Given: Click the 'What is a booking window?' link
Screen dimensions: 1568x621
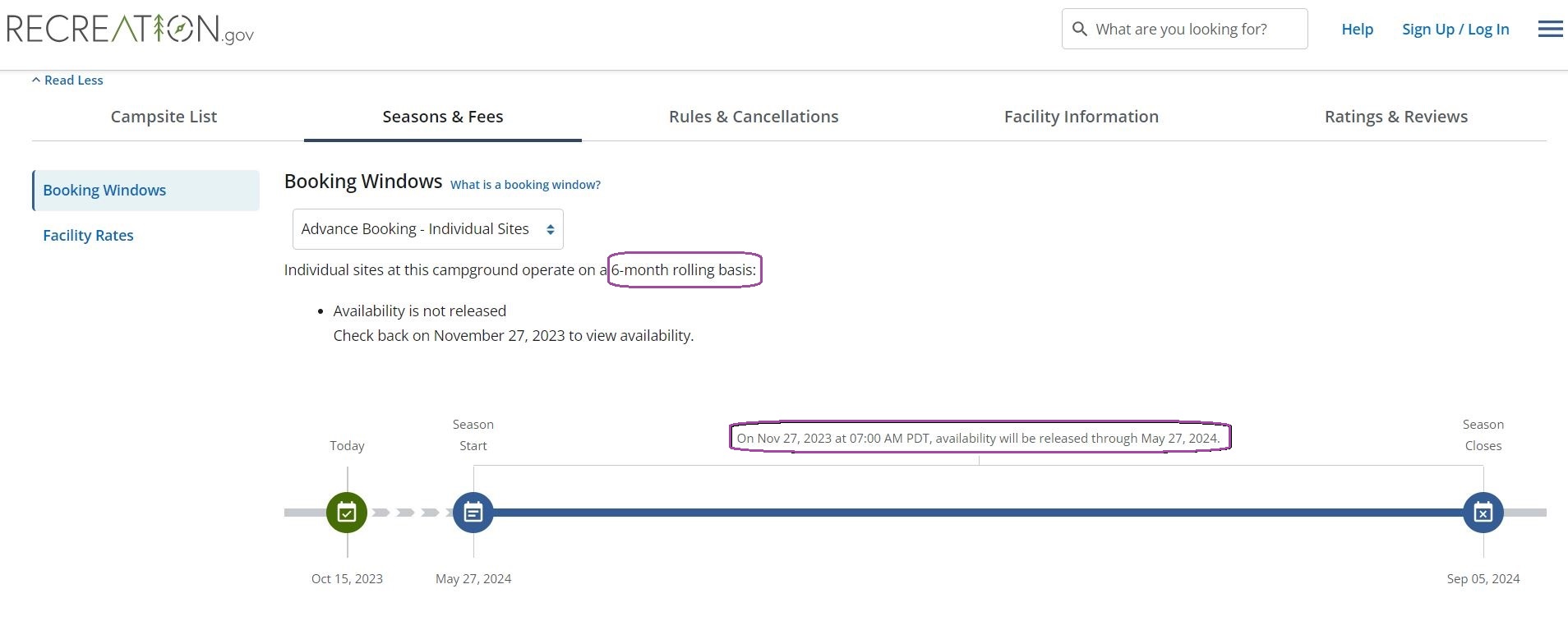Looking at the screenshot, I should pyautogui.click(x=525, y=185).
